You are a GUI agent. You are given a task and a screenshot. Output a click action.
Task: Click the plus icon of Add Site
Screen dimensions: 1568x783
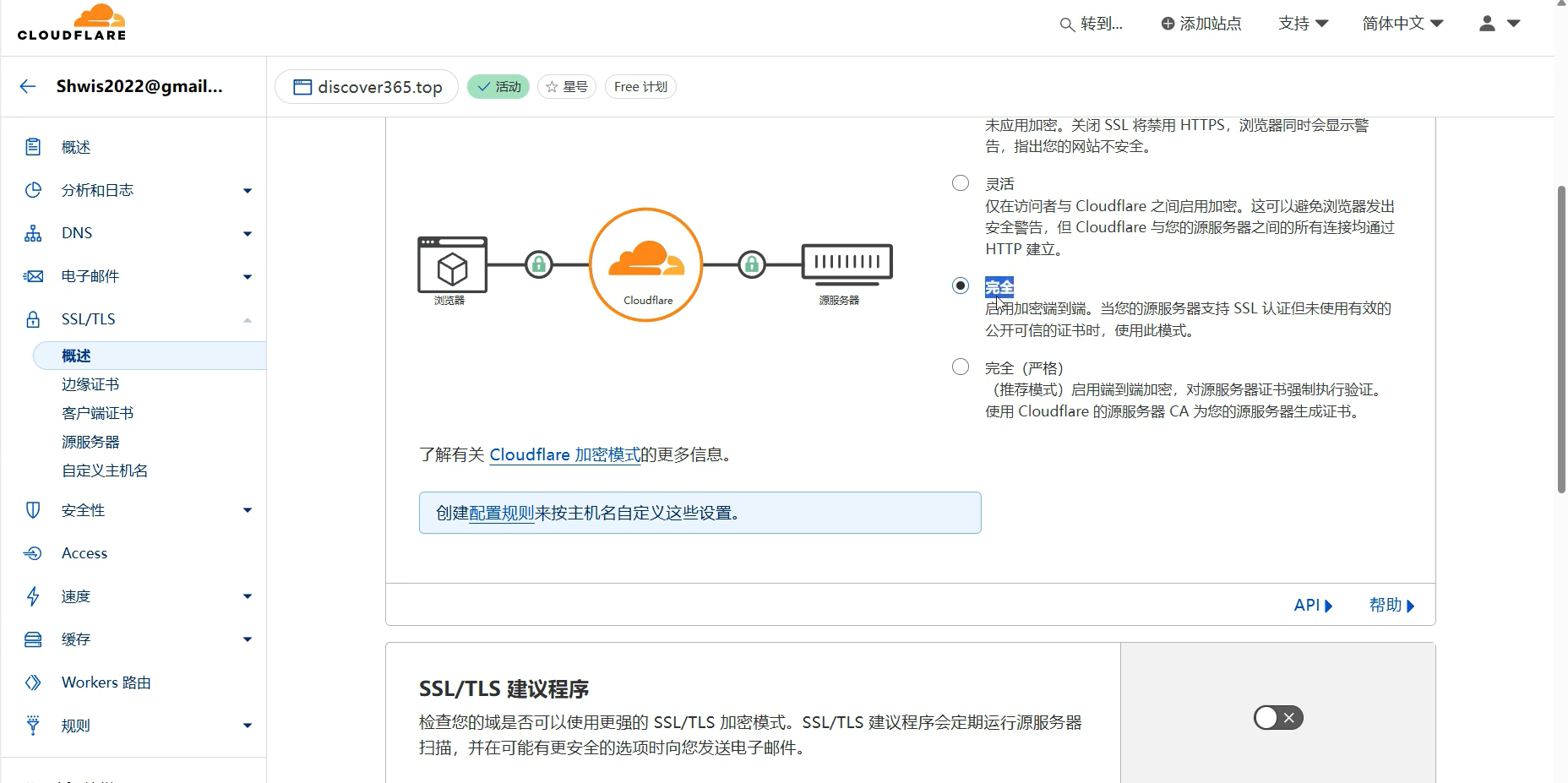click(x=1168, y=24)
